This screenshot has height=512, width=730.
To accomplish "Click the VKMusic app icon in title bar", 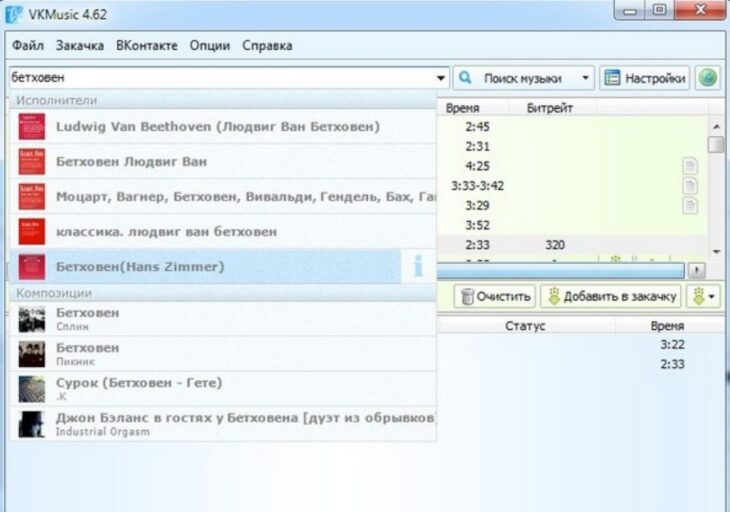I will (14, 14).
